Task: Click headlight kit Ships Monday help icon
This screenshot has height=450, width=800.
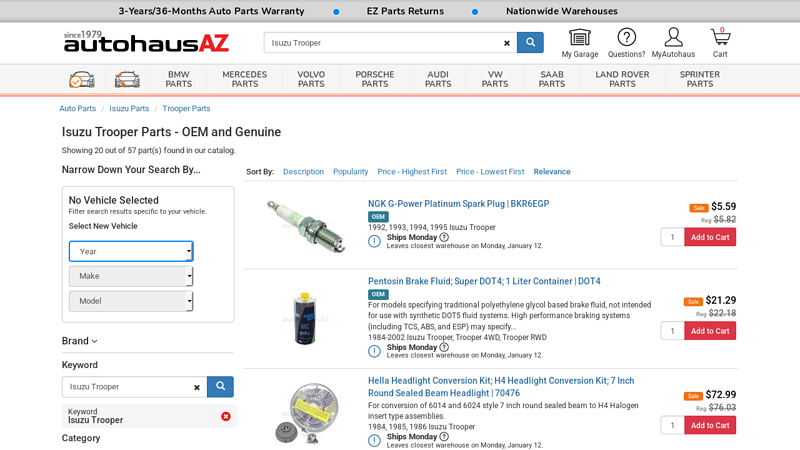Action: pos(444,437)
